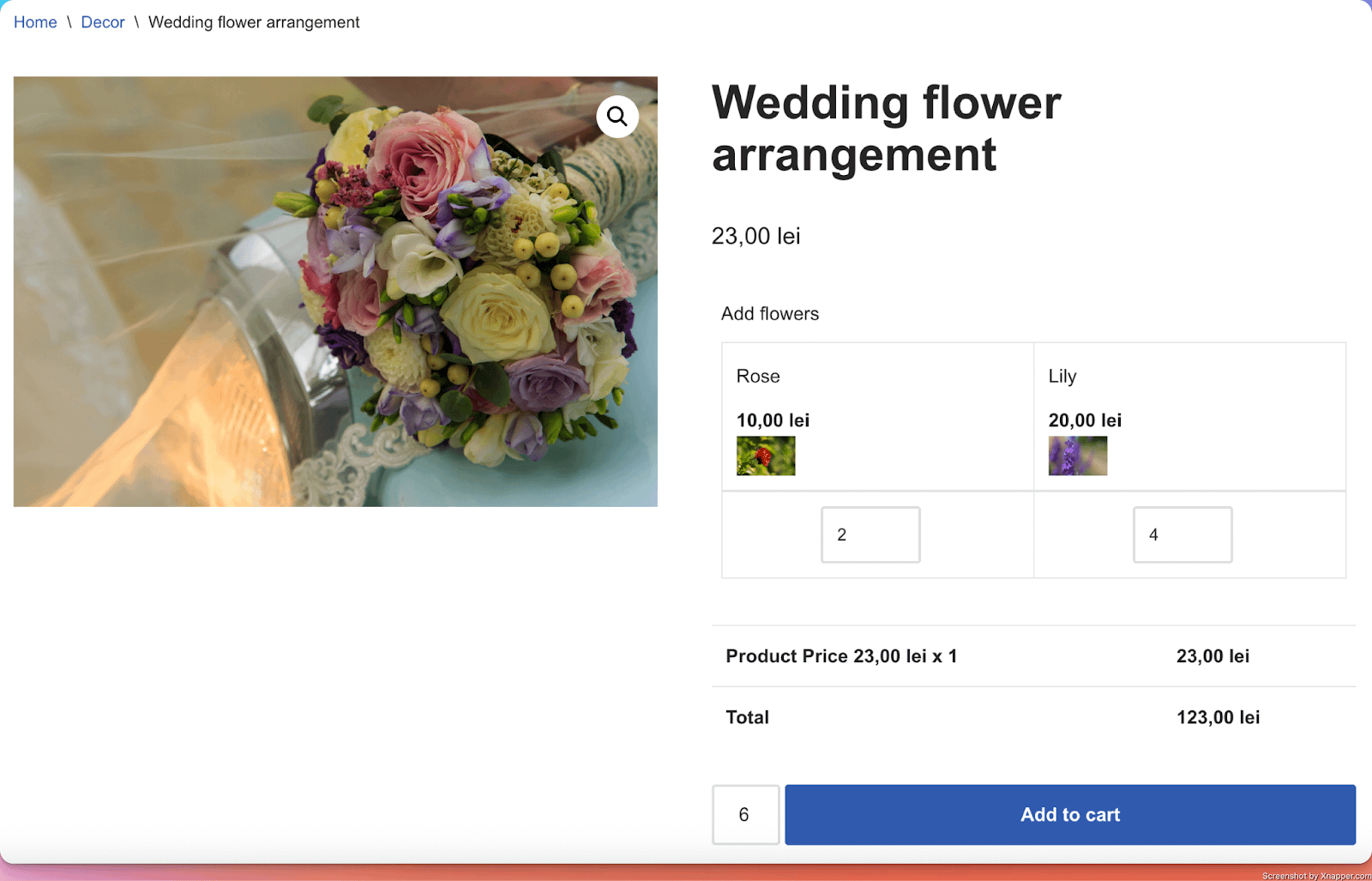The width and height of the screenshot is (1372, 881).
Task: Click the 20,00 lei Lily price
Action: pos(1085,420)
